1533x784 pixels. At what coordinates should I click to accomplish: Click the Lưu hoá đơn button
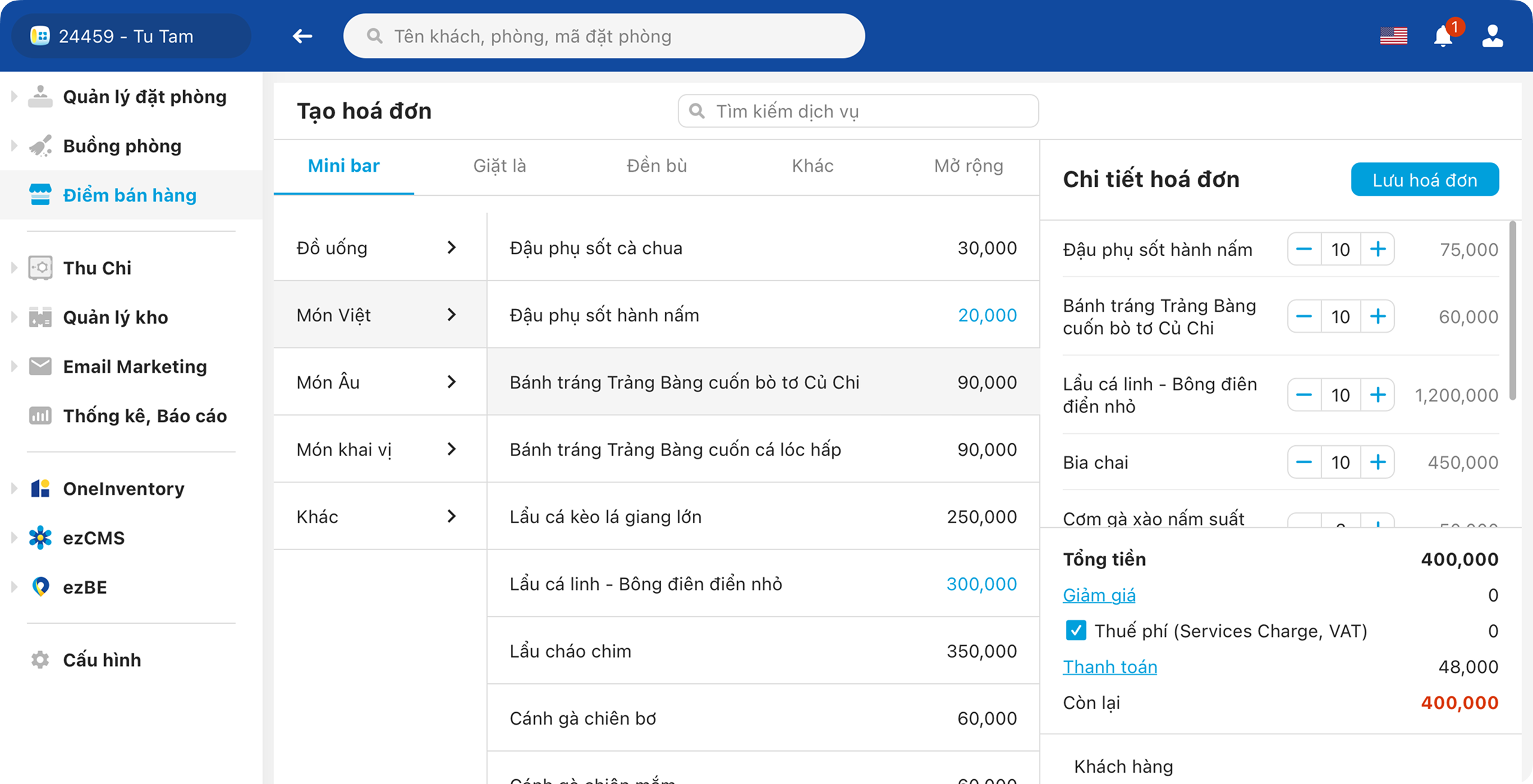(x=1424, y=180)
